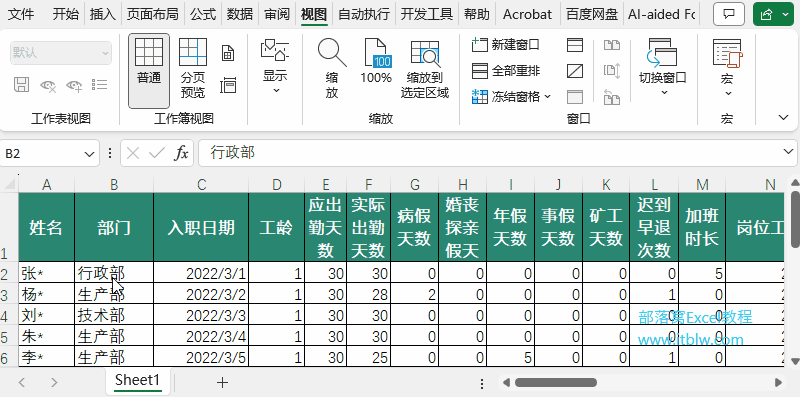
Task: Select the Sheet1 sheet tab
Action: [x=137, y=381]
